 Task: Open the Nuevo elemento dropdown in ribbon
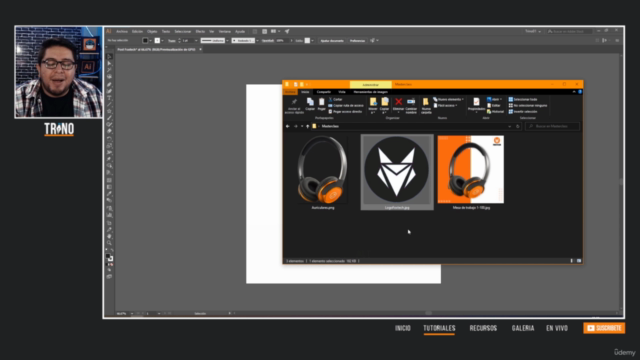[x=449, y=99]
